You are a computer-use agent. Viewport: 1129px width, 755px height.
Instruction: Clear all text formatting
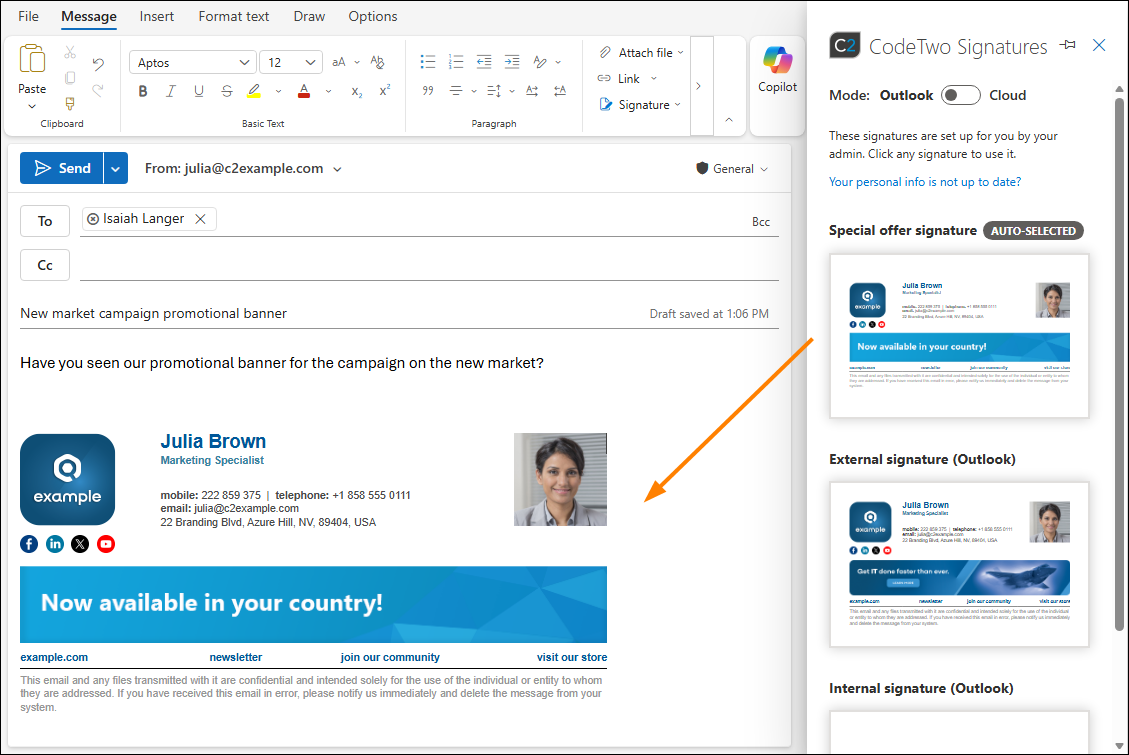tap(377, 62)
